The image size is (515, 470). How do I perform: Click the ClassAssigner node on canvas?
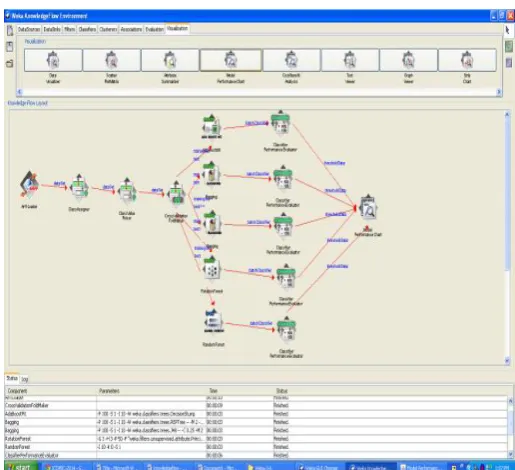pyautogui.click(x=79, y=188)
